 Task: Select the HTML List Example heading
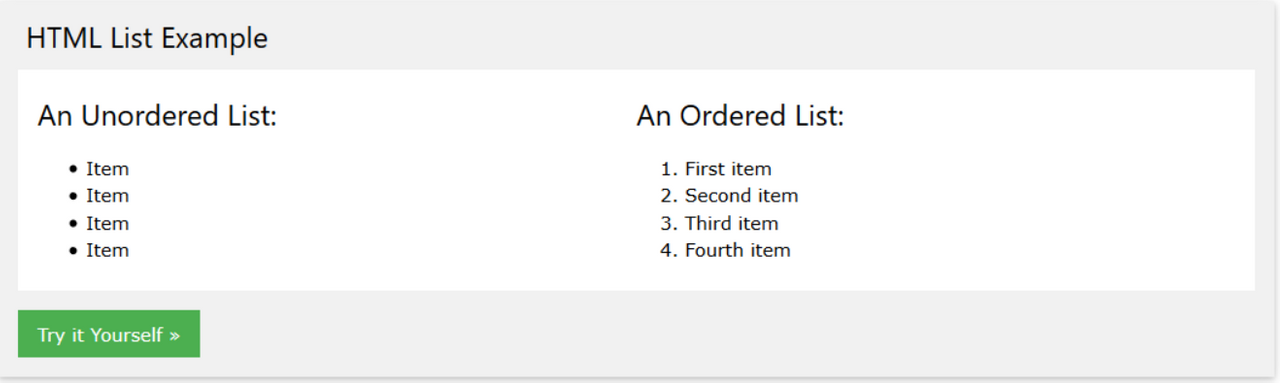pos(147,38)
